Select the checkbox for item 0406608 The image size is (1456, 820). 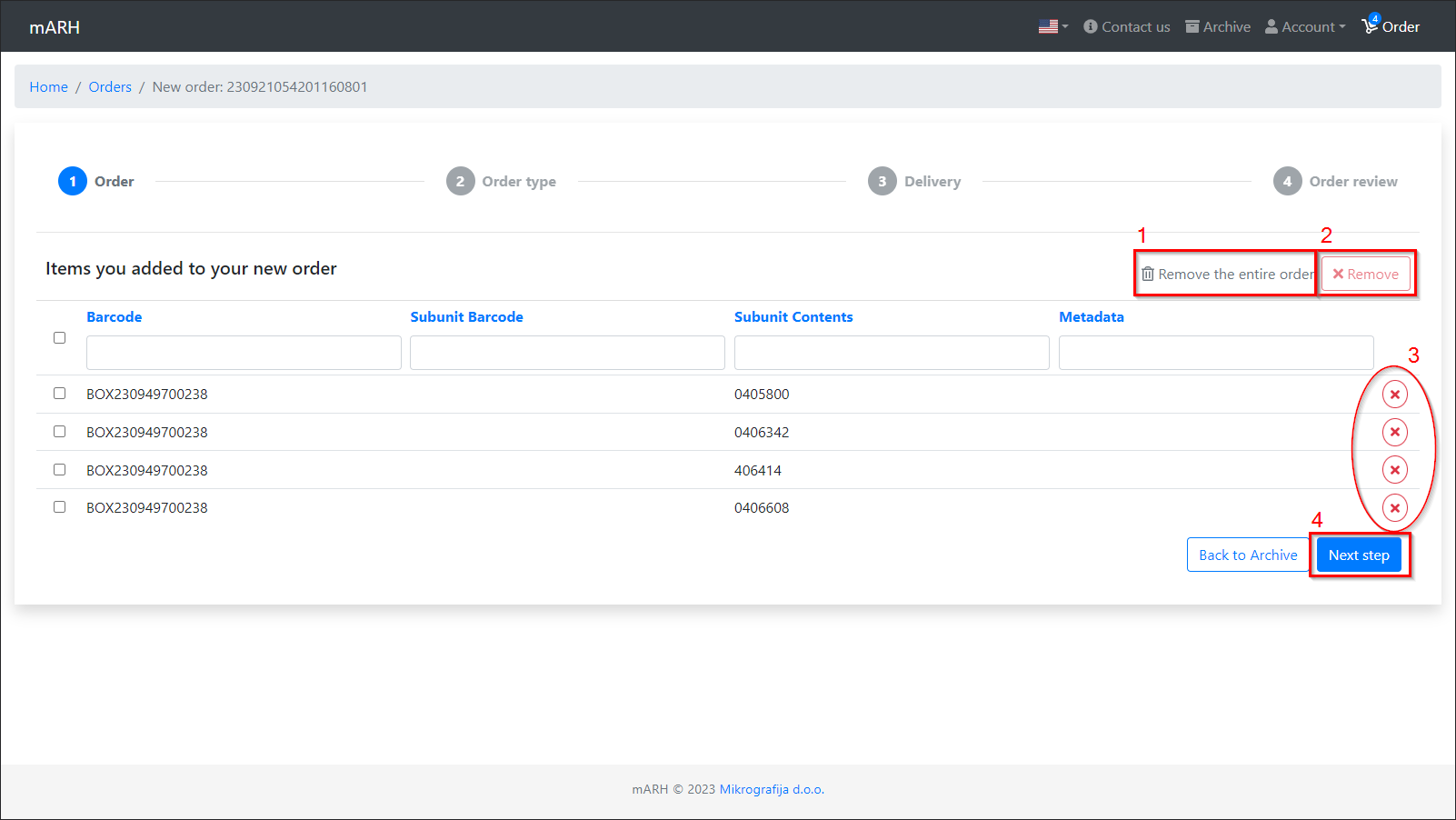(x=60, y=507)
